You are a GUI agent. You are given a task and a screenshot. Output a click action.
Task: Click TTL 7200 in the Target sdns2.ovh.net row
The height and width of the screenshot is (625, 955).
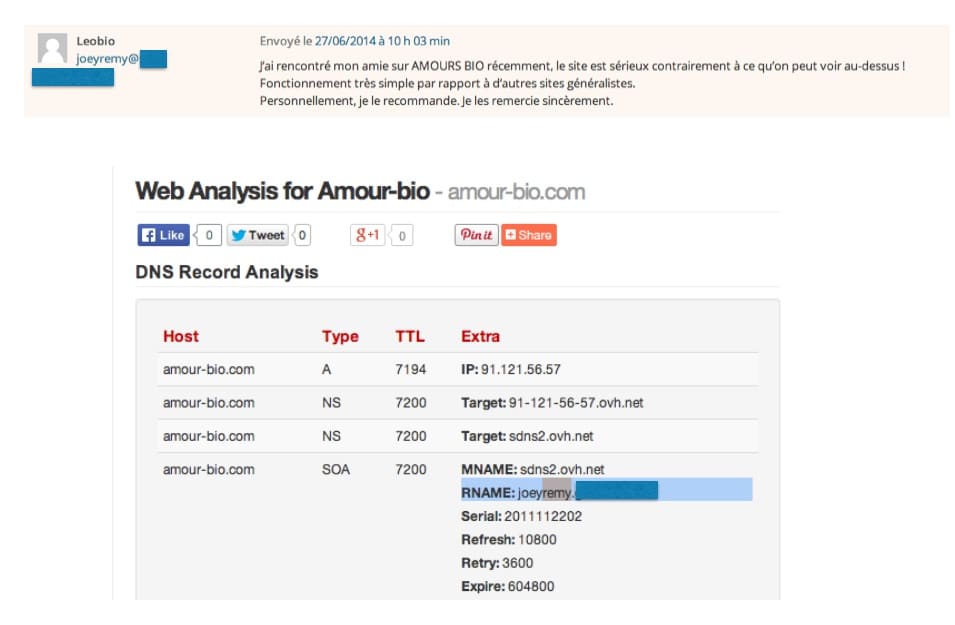click(x=411, y=436)
